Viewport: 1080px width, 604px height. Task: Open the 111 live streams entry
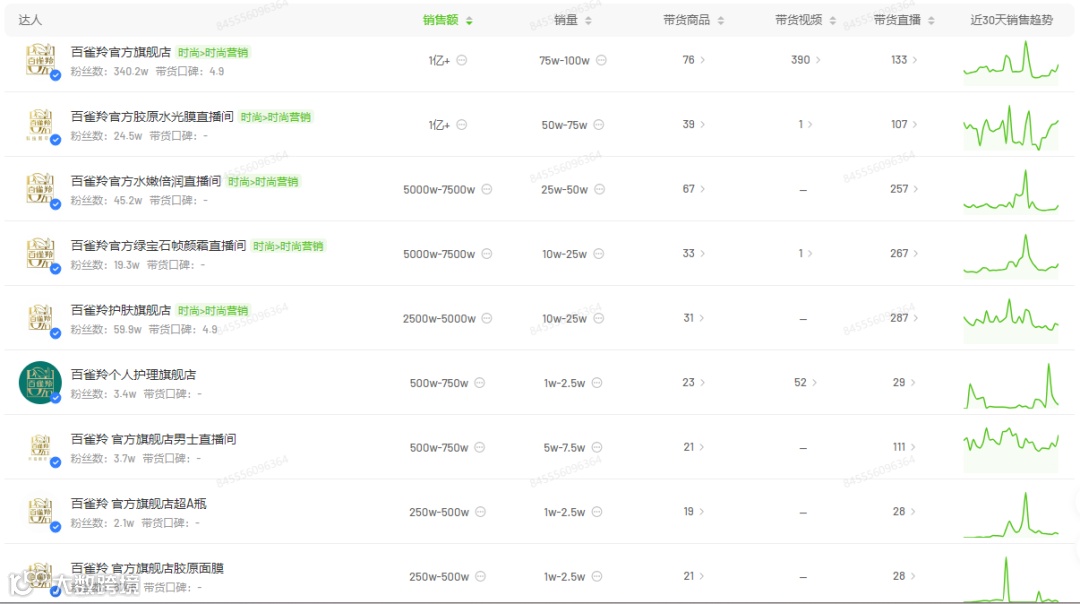pyautogui.click(x=904, y=447)
